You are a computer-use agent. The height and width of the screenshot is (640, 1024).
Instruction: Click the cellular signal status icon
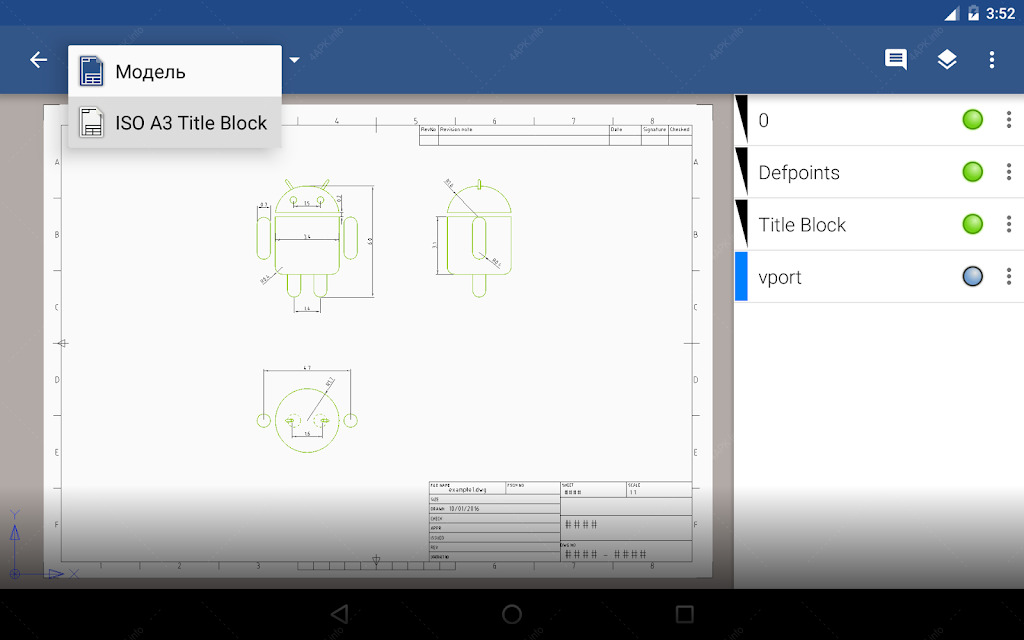pos(951,14)
